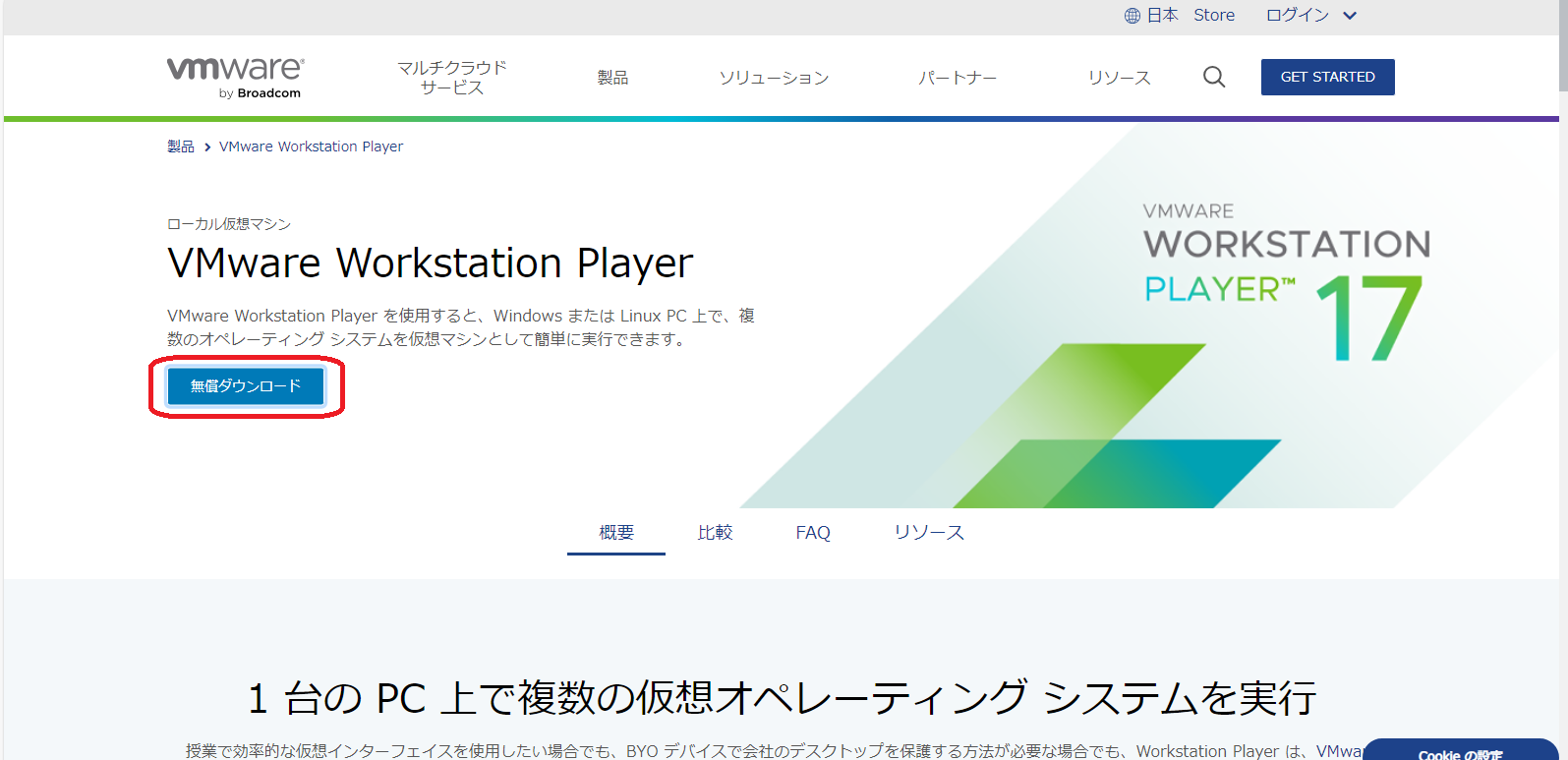
Task: Click the ローカル仮想マシン label text
Action: [229, 224]
